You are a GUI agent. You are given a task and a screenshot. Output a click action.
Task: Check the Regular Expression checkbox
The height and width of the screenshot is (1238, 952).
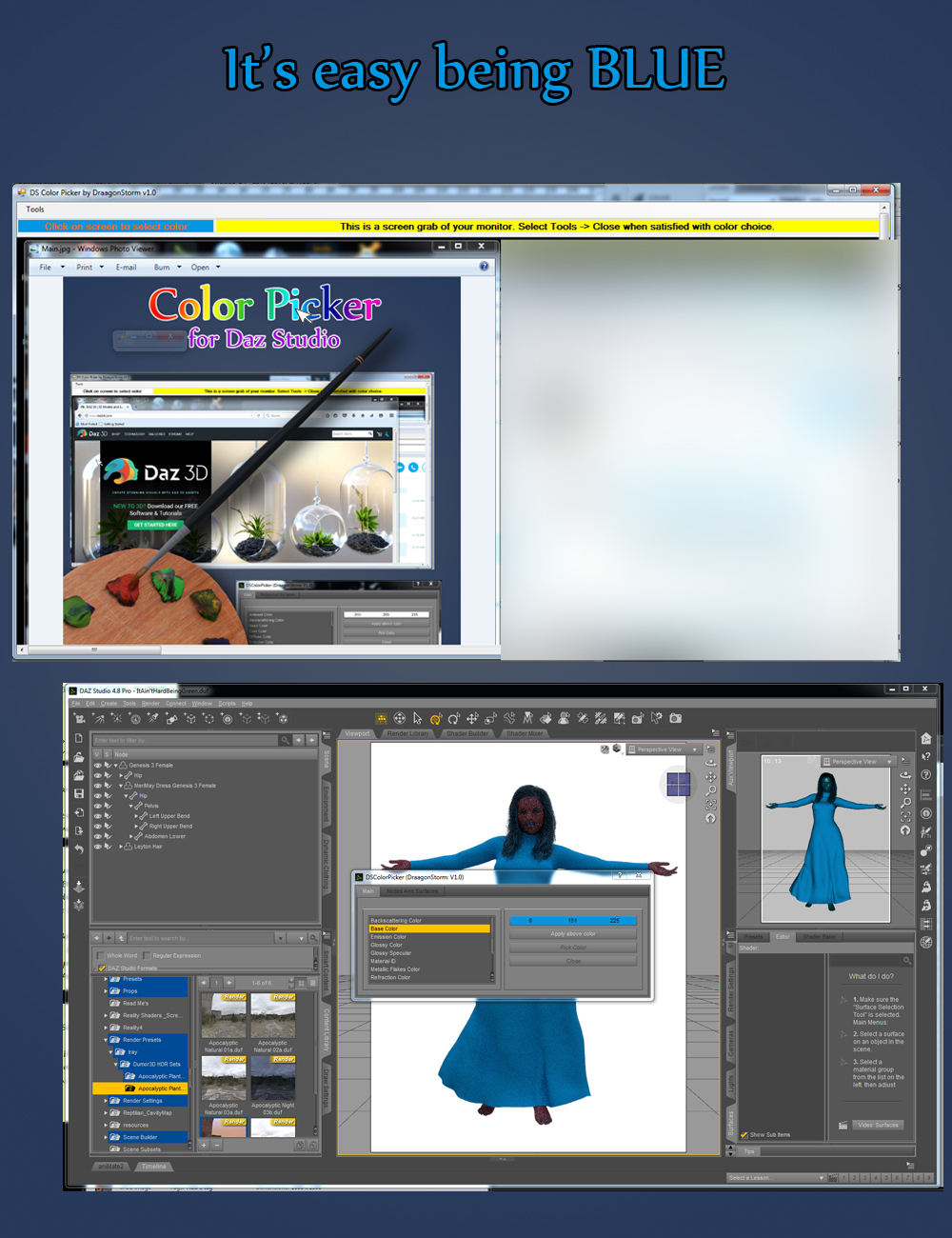(x=147, y=955)
